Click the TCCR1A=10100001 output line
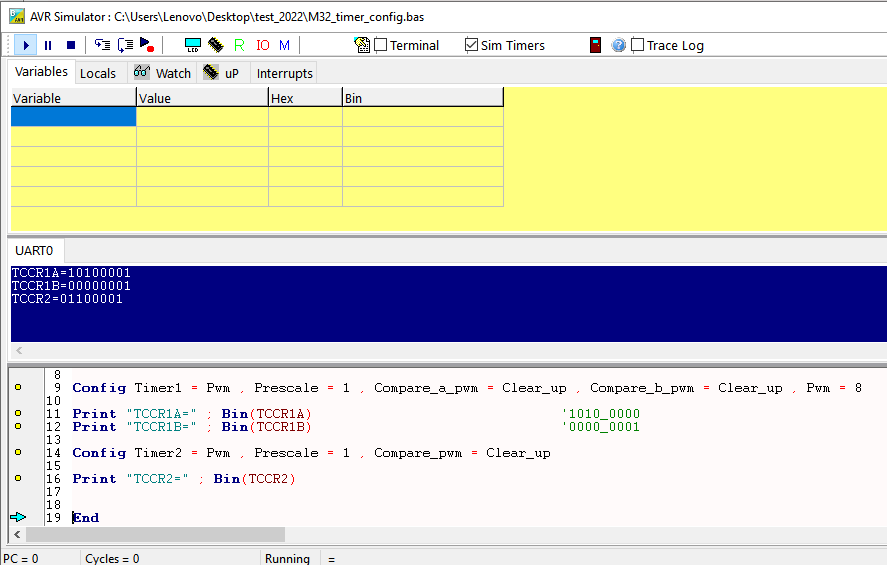887x565 pixels. tap(71, 273)
